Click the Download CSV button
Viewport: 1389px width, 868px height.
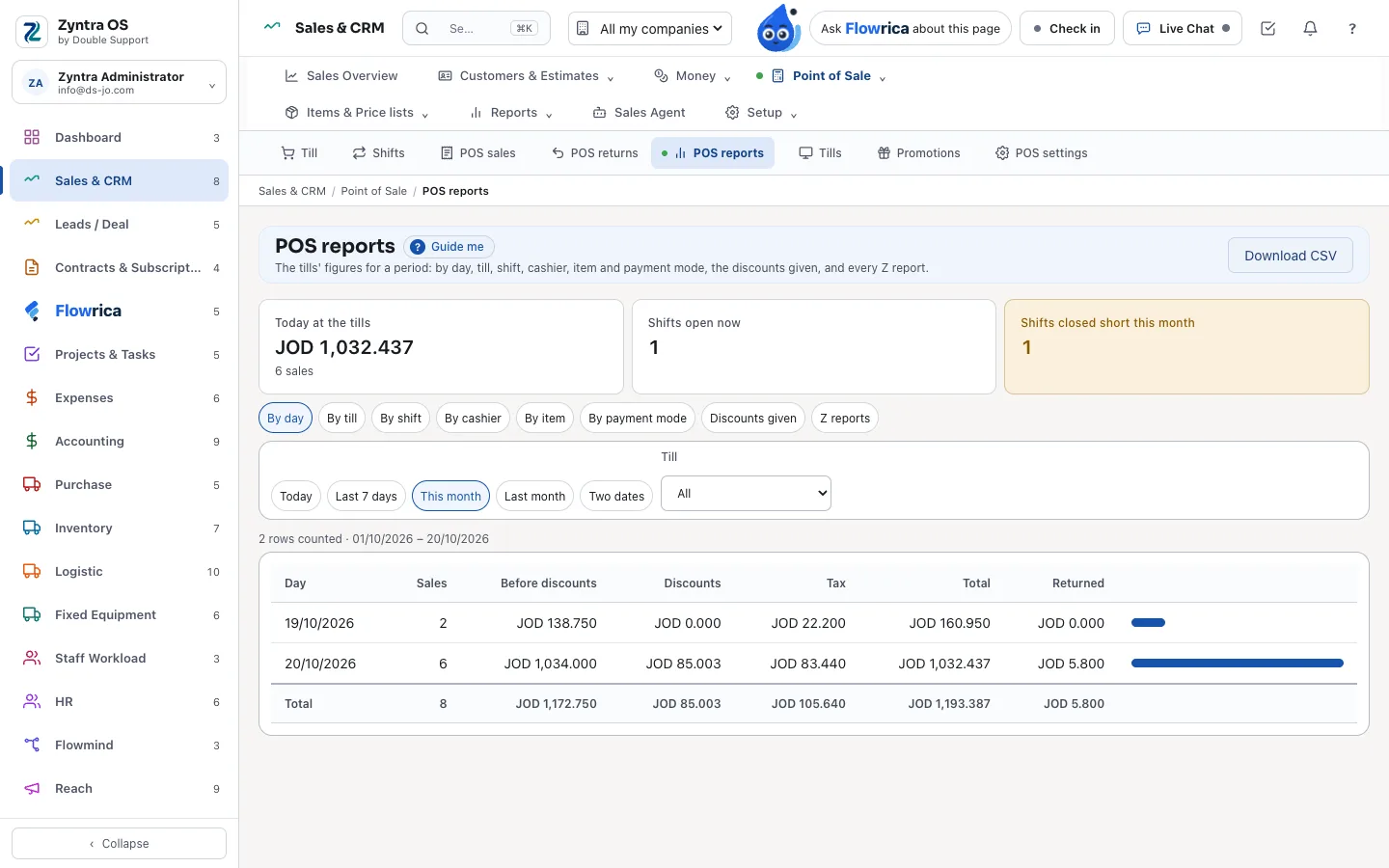click(1291, 256)
